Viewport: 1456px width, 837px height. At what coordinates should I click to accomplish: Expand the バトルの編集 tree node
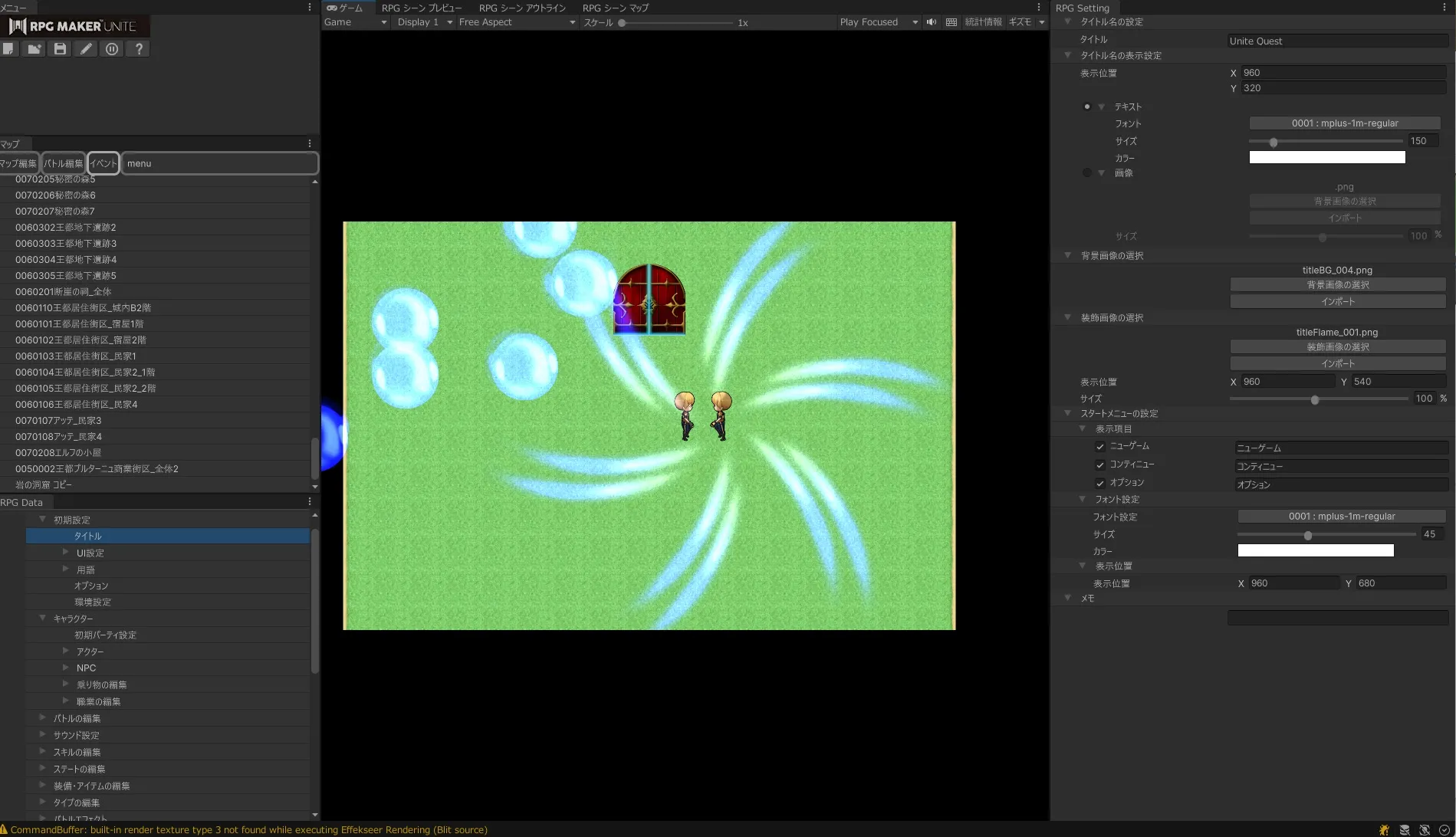pos(43,718)
